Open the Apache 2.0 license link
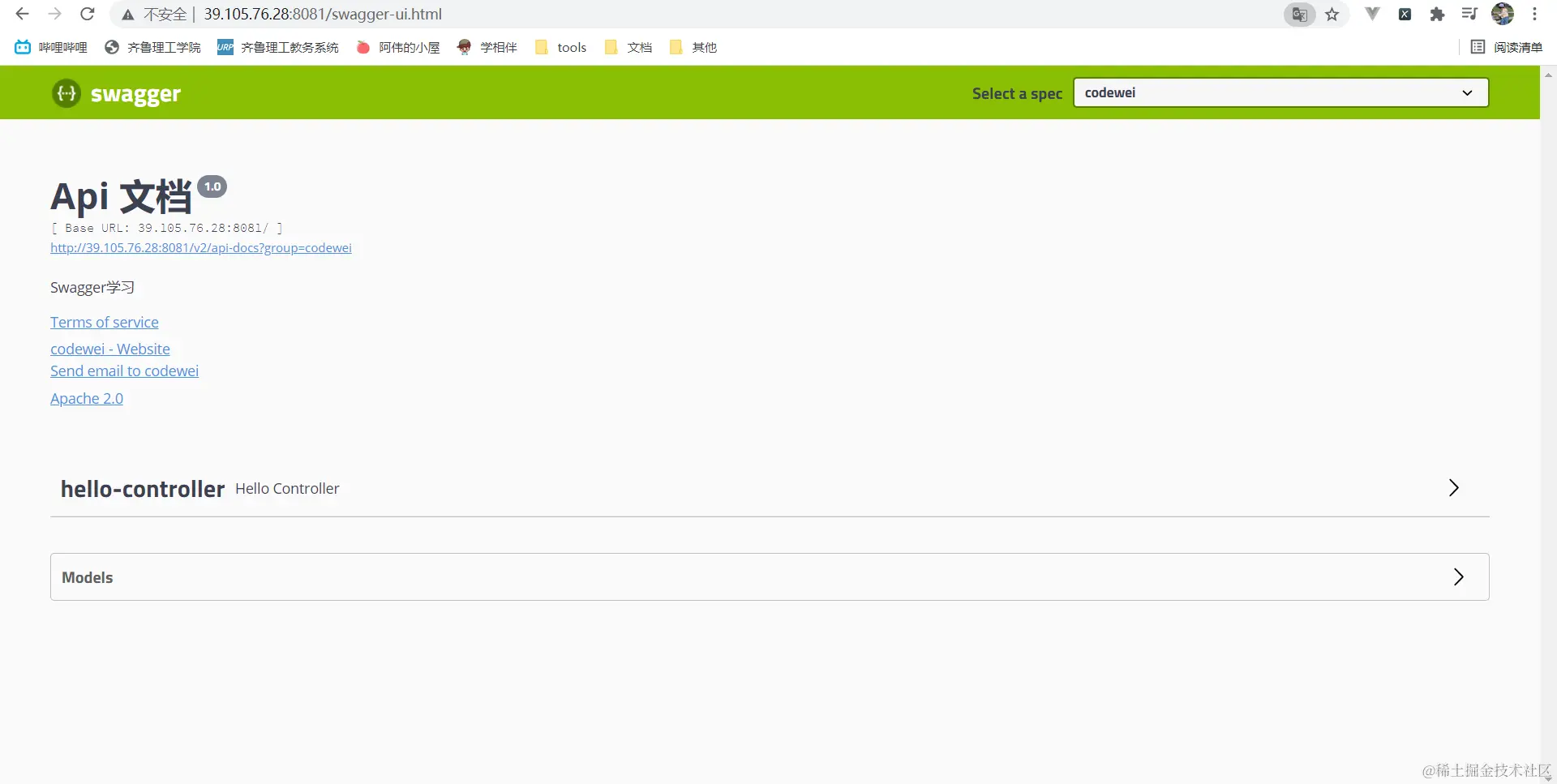The width and height of the screenshot is (1557, 784). pyautogui.click(x=87, y=398)
